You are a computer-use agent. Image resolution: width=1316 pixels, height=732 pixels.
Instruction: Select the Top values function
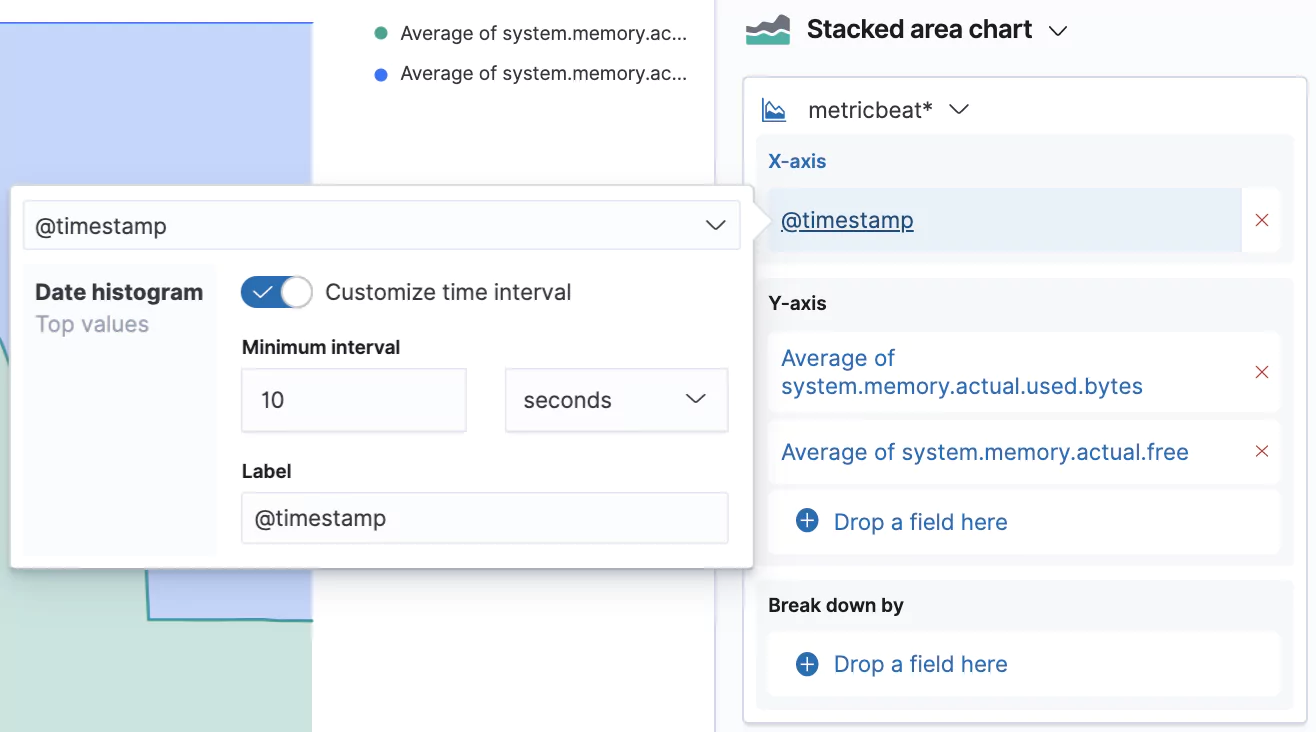coord(92,324)
